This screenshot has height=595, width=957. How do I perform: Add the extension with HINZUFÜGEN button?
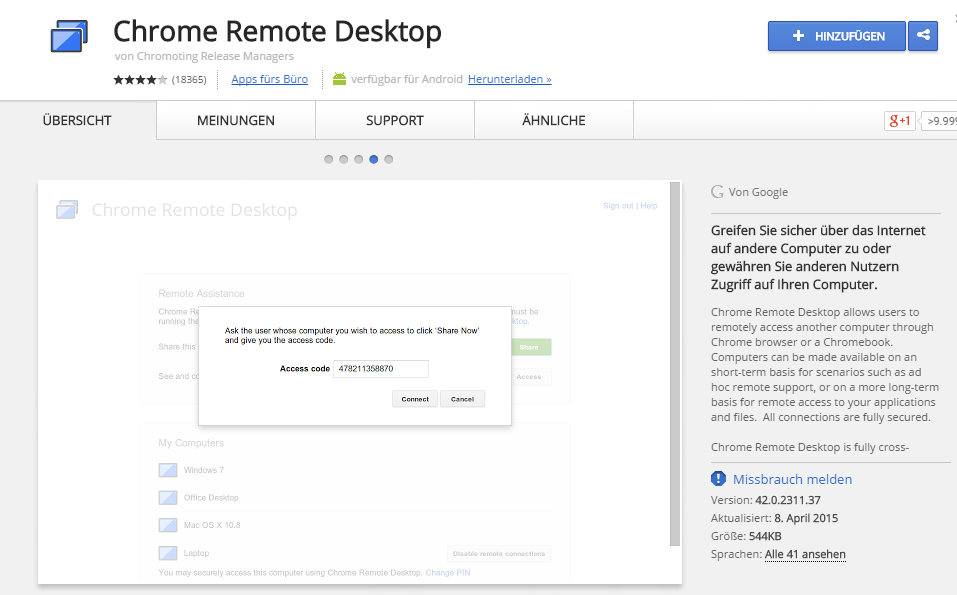[836, 36]
